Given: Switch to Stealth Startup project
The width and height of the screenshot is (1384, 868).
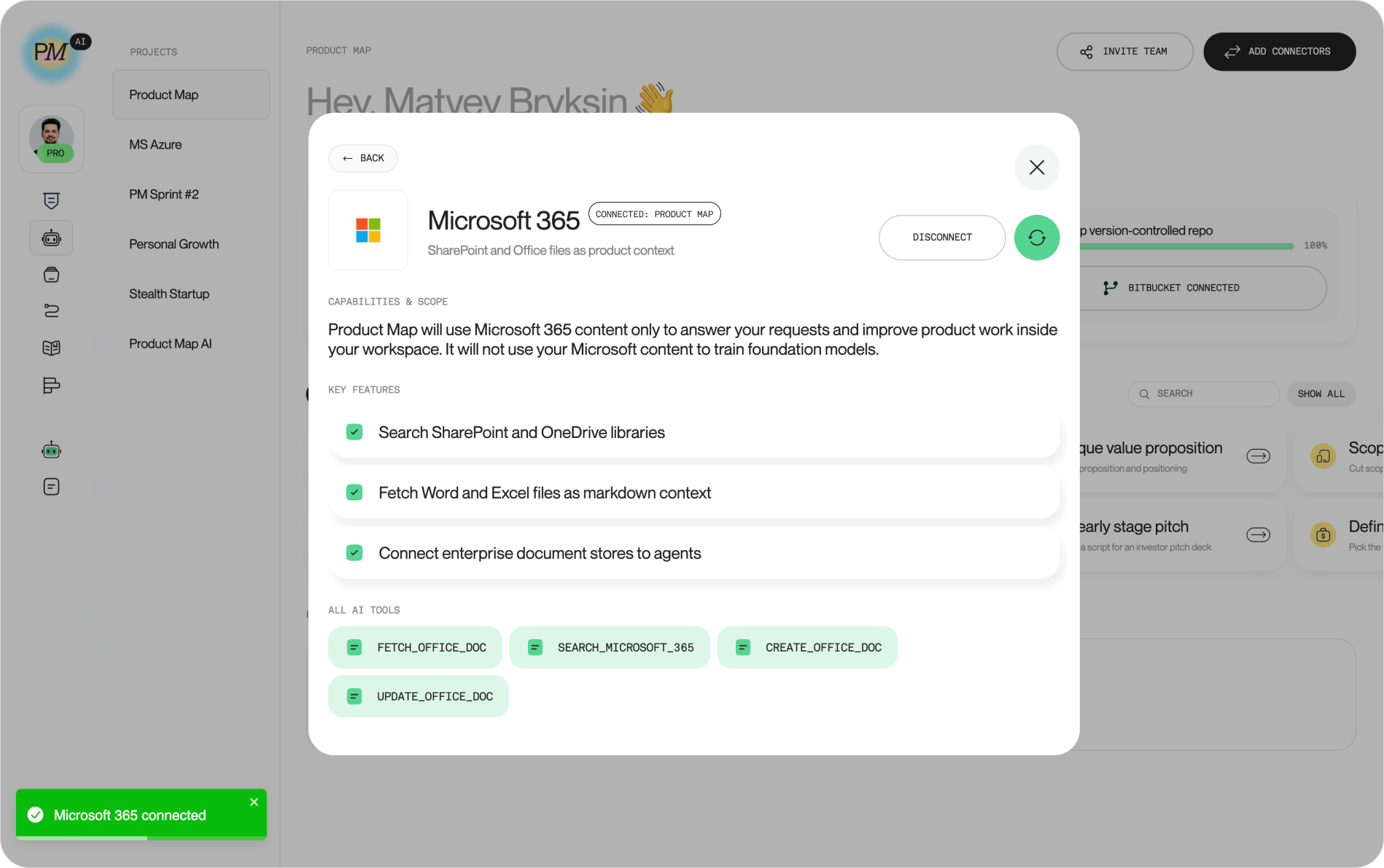Looking at the screenshot, I should [x=169, y=294].
